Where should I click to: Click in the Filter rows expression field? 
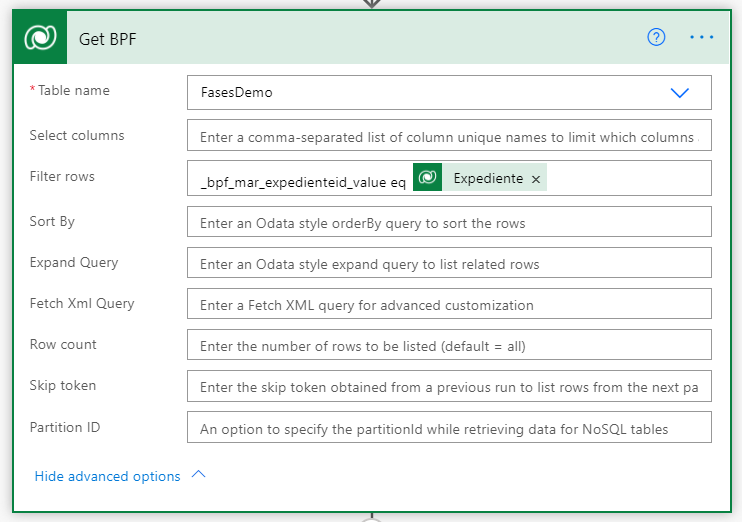click(449, 178)
